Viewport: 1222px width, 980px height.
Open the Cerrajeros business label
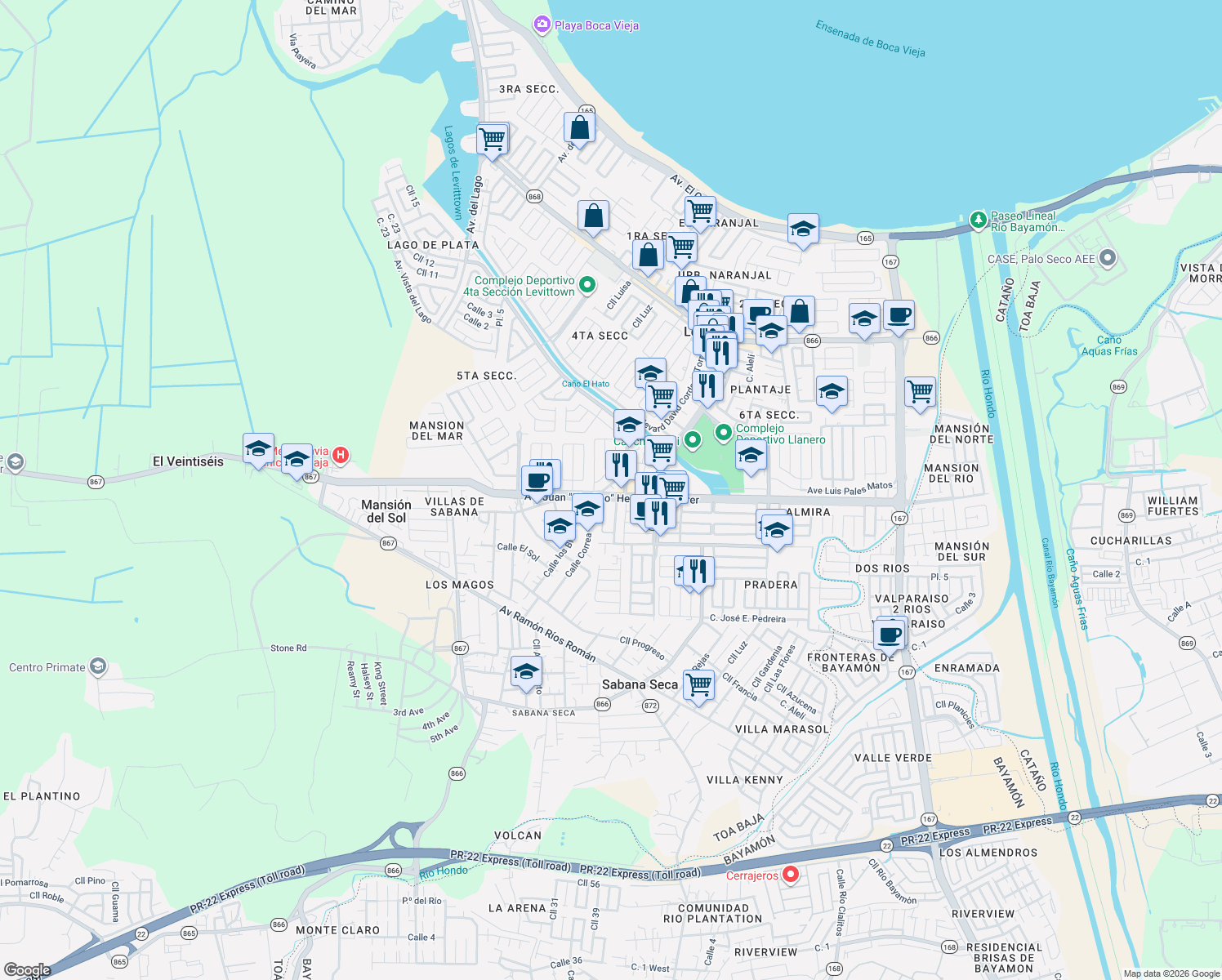point(752,875)
